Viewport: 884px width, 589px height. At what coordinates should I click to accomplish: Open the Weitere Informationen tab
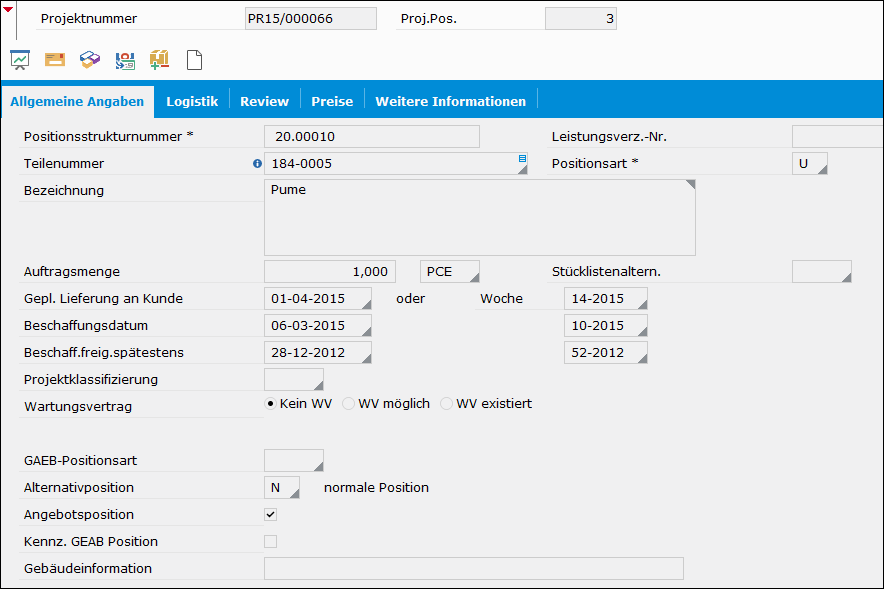[x=450, y=101]
